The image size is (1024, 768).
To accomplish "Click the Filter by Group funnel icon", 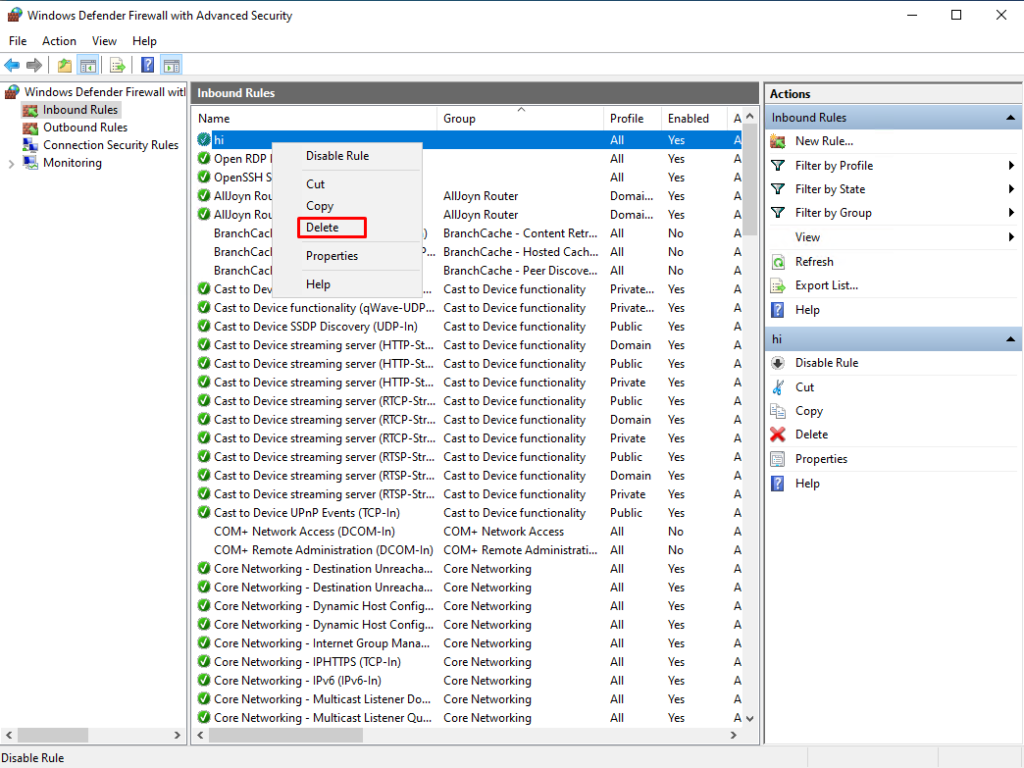I will (778, 213).
